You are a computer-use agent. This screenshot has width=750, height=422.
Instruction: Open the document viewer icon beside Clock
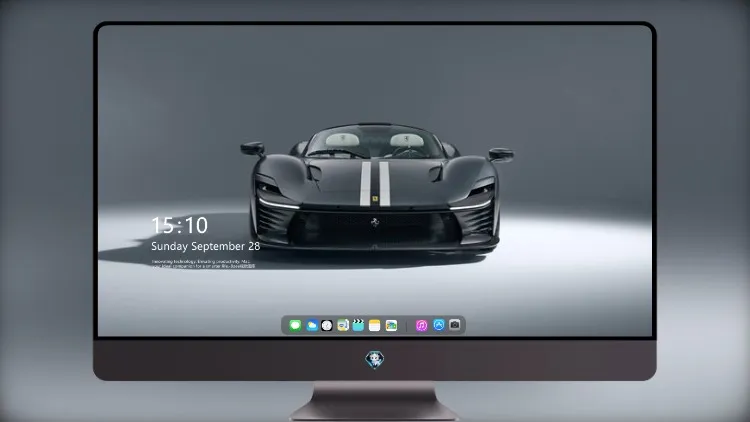(343, 325)
